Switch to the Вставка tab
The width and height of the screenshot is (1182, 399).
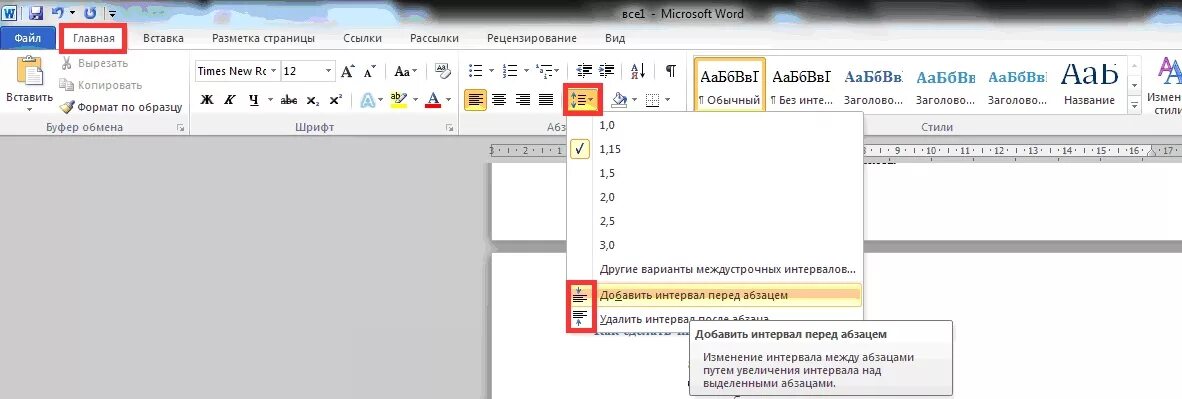pos(164,38)
